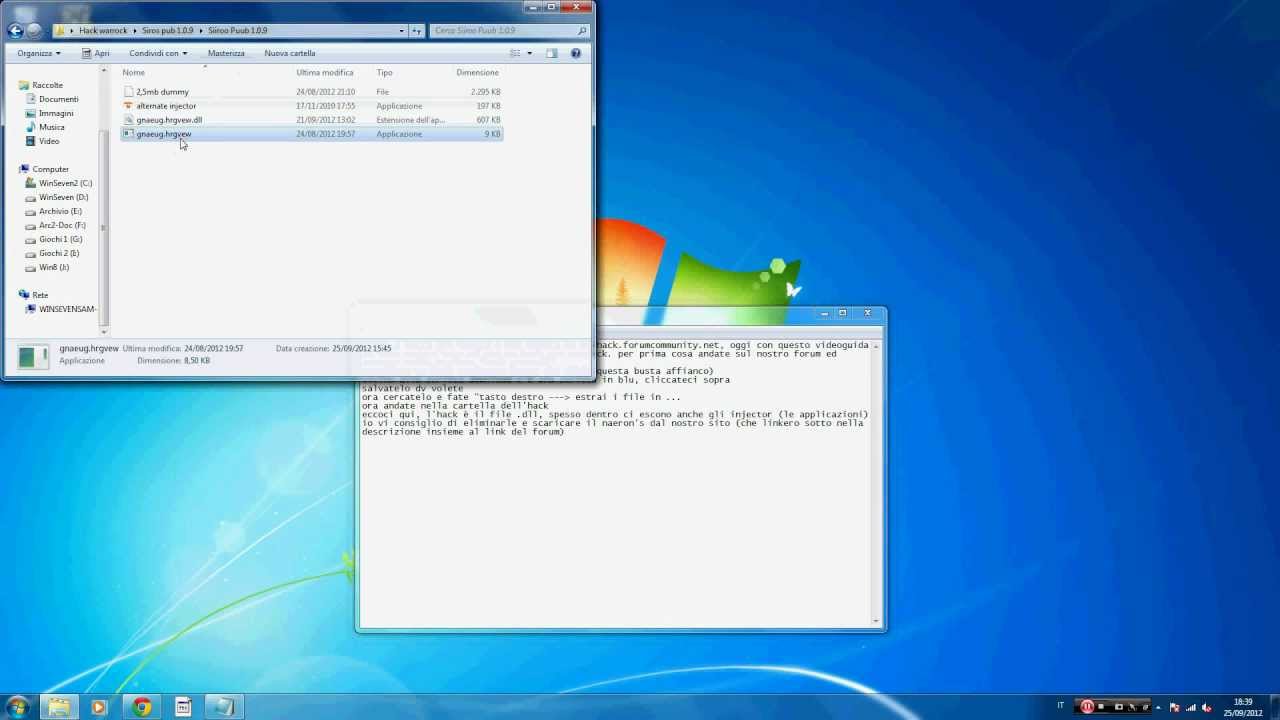
Task: Click the alternate injector file icon
Action: click(x=128, y=105)
